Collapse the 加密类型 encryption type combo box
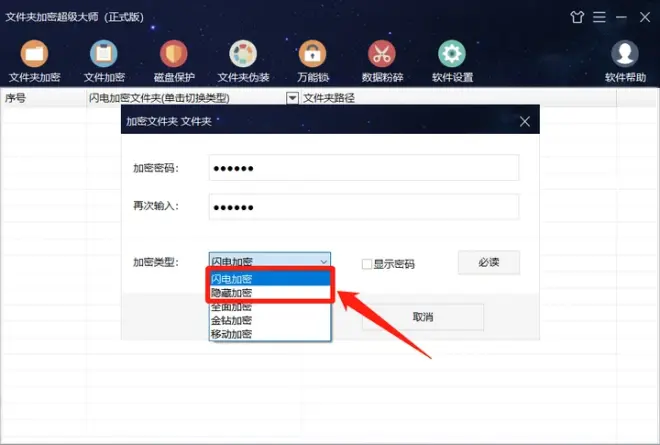Image resolution: width=660 pixels, height=445 pixels. pos(322,262)
